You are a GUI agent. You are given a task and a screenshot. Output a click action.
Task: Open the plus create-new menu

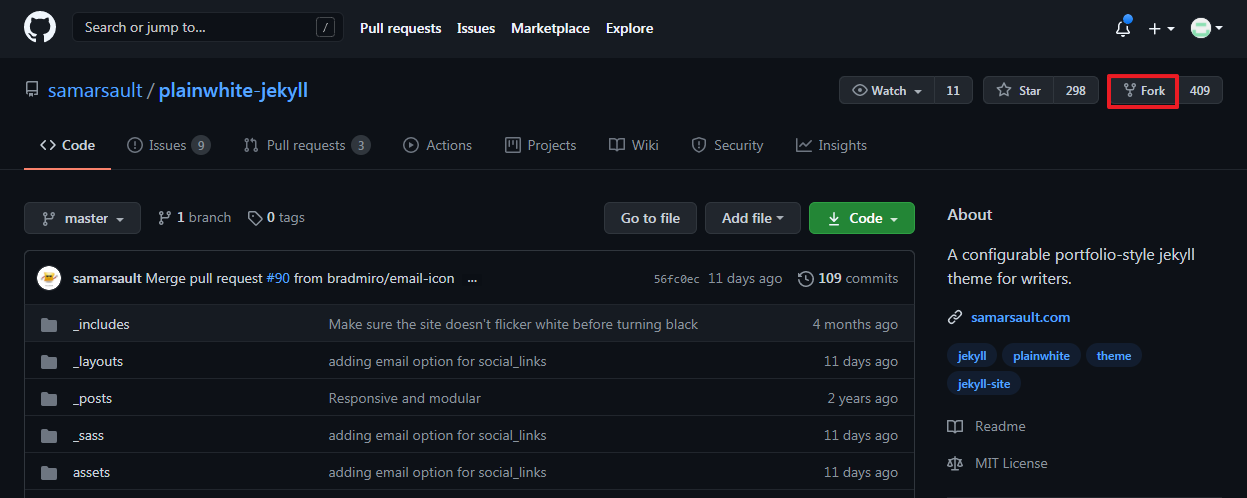click(x=1161, y=29)
